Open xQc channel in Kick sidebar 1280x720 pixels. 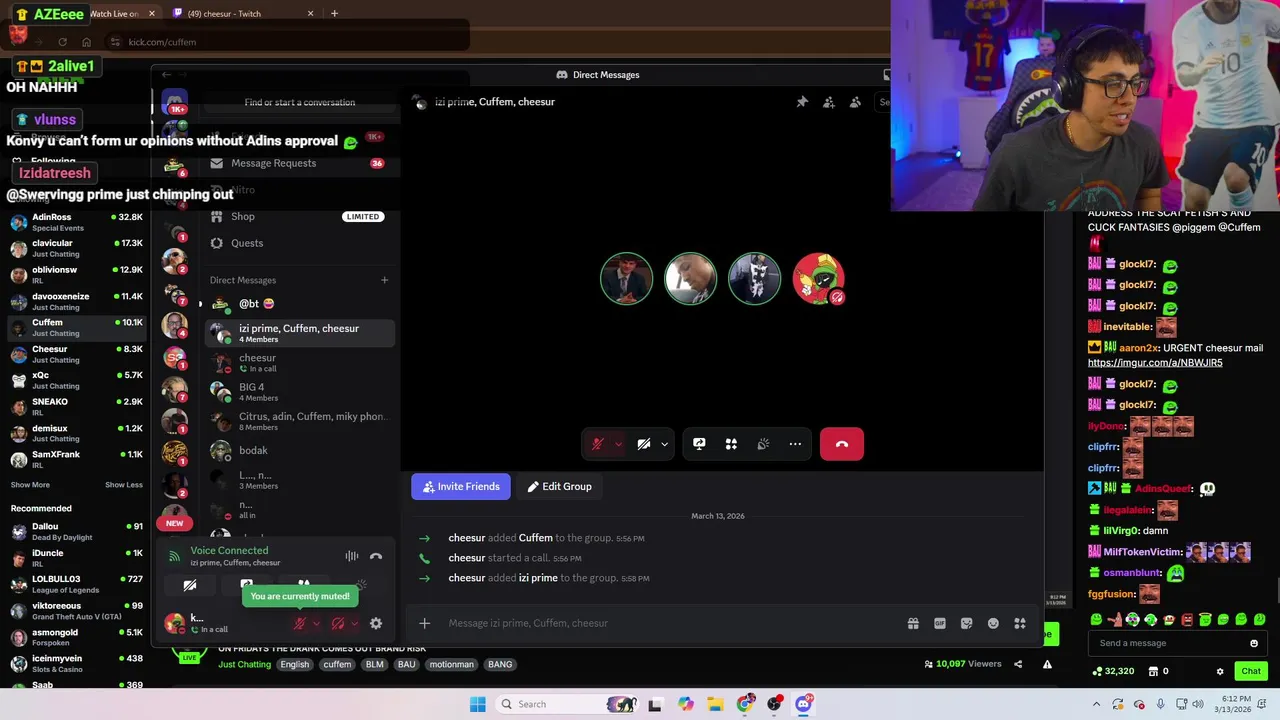(x=77, y=380)
